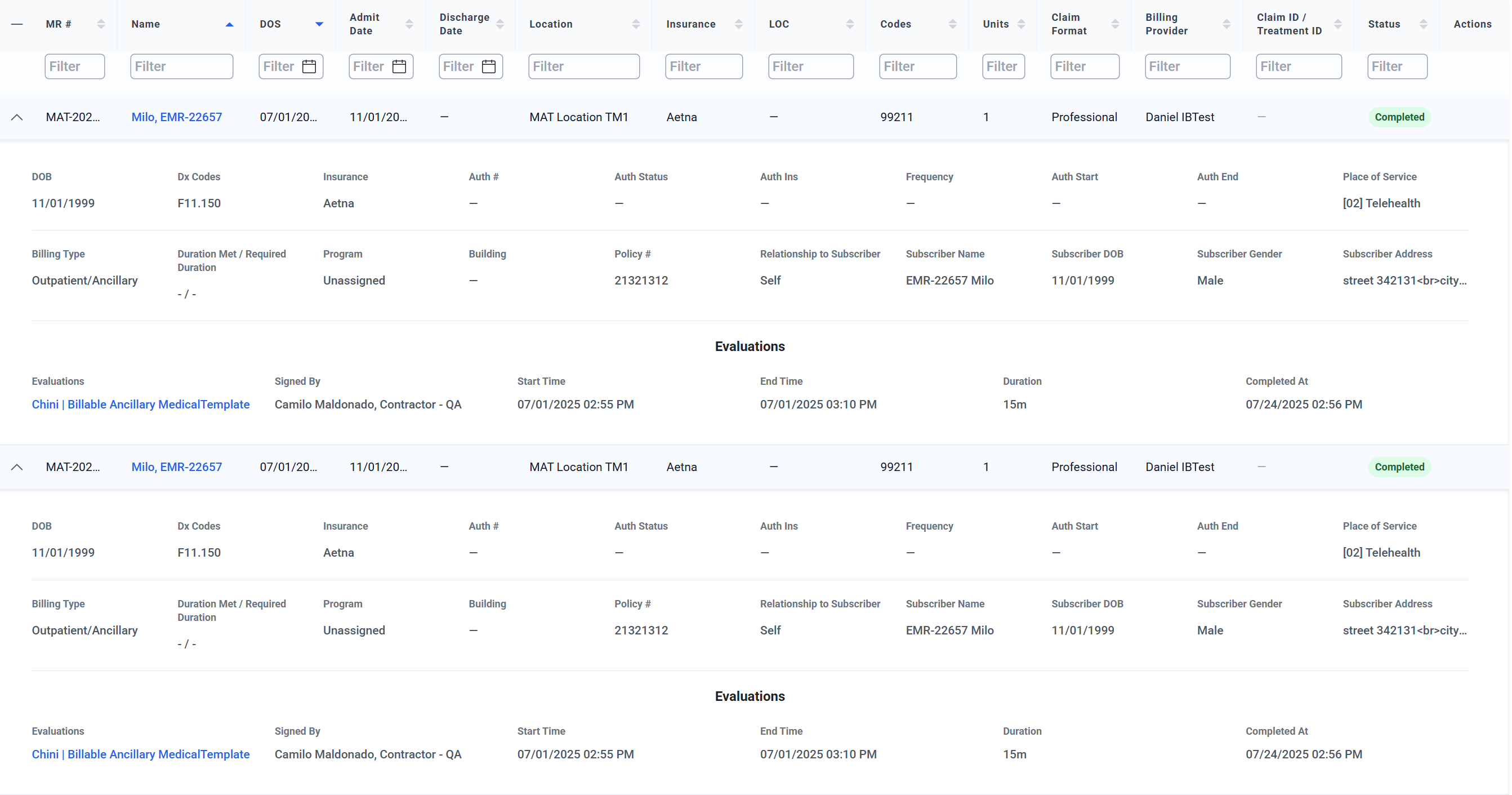The width and height of the screenshot is (1512, 795).
Task: Focus the Location filter input field
Action: pyautogui.click(x=583, y=66)
